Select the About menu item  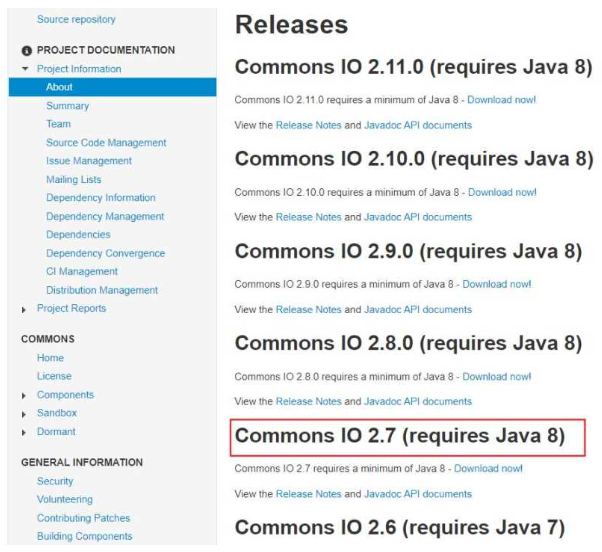click(x=59, y=87)
